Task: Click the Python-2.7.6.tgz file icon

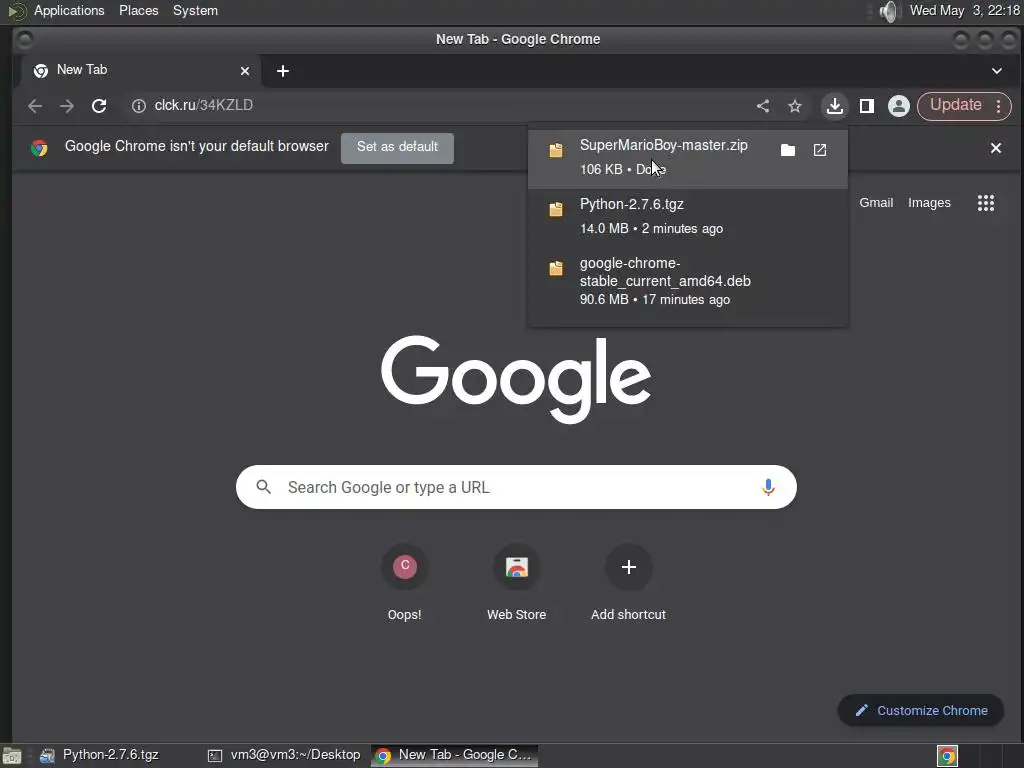Action: pyautogui.click(x=556, y=209)
